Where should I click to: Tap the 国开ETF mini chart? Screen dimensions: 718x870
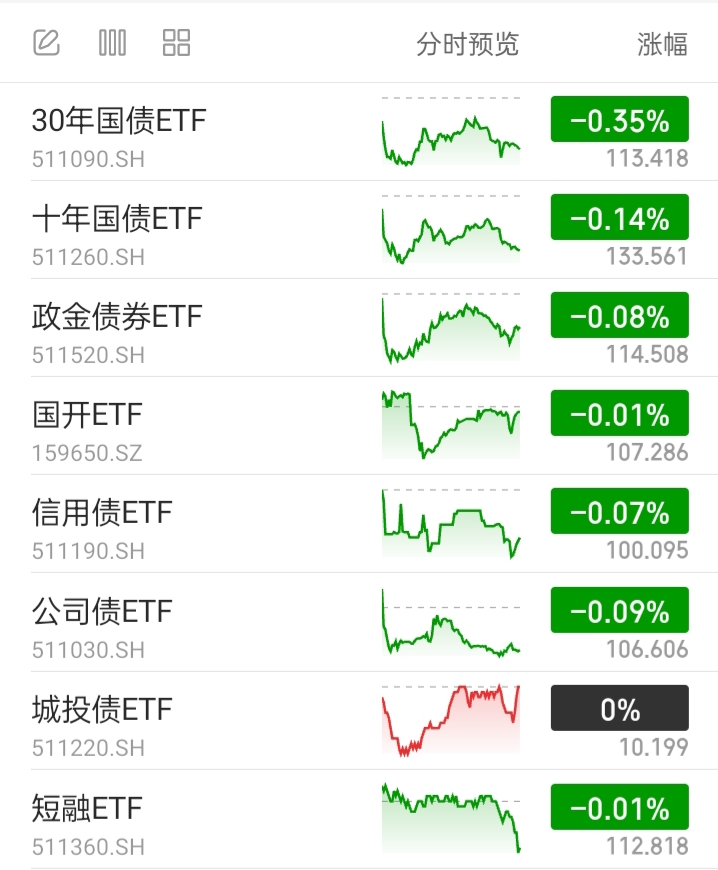(x=451, y=425)
